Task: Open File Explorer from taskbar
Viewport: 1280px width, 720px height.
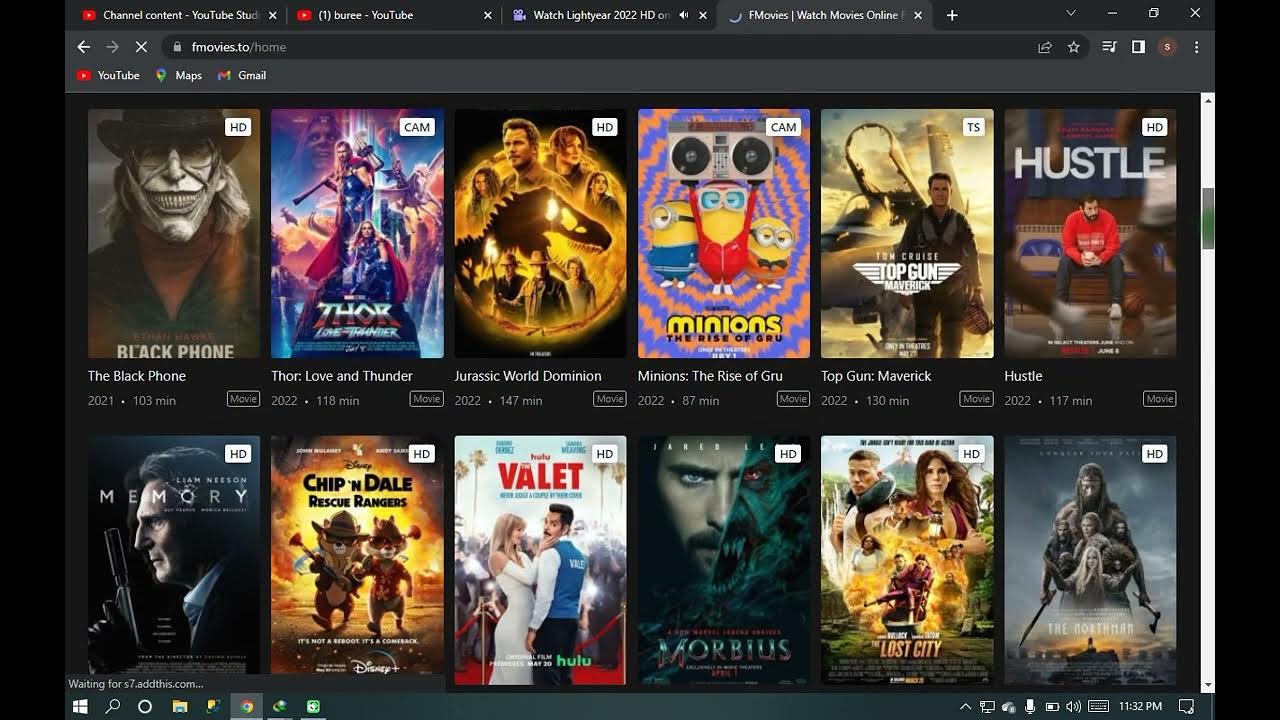Action: pos(180,706)
